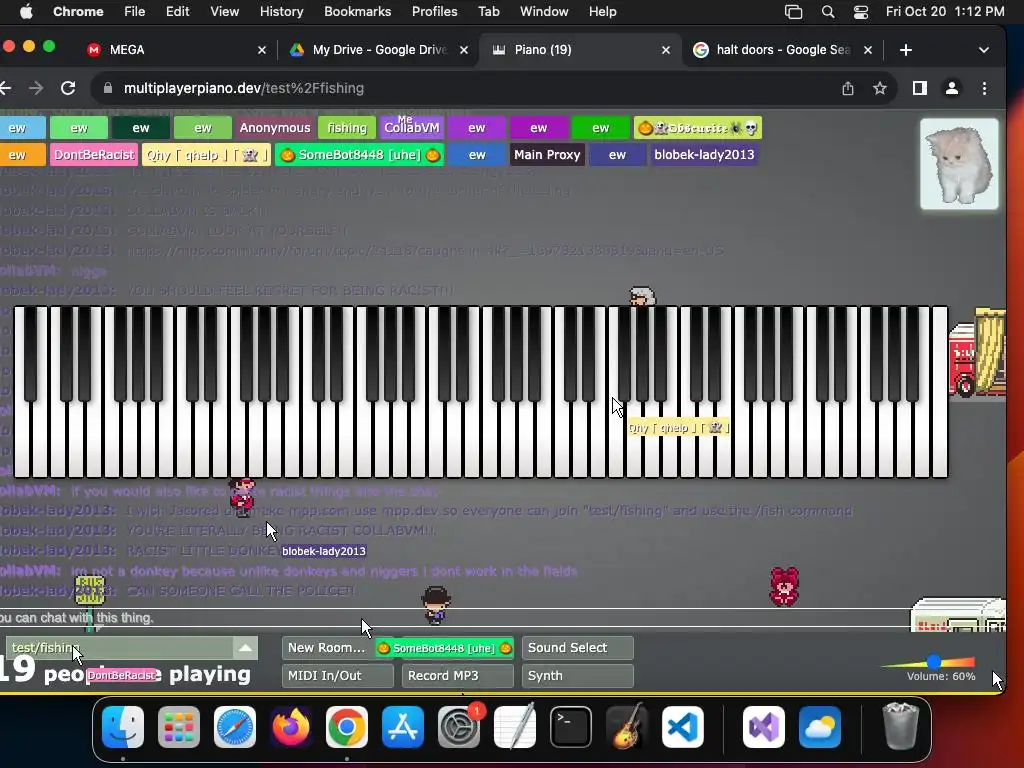Open the Synth button

point(577,676)
